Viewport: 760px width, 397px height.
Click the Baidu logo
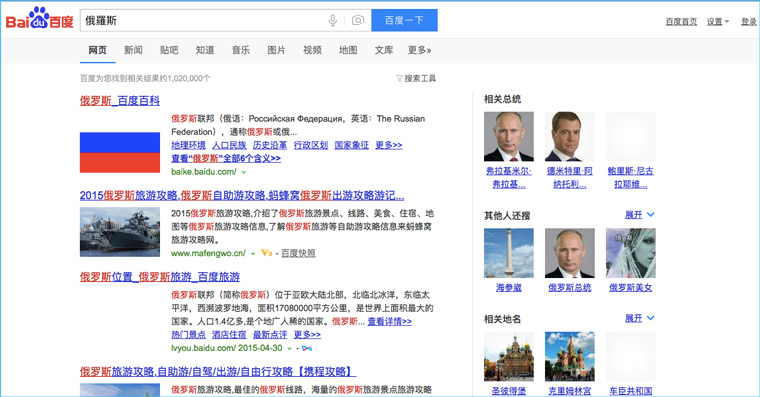39,19
